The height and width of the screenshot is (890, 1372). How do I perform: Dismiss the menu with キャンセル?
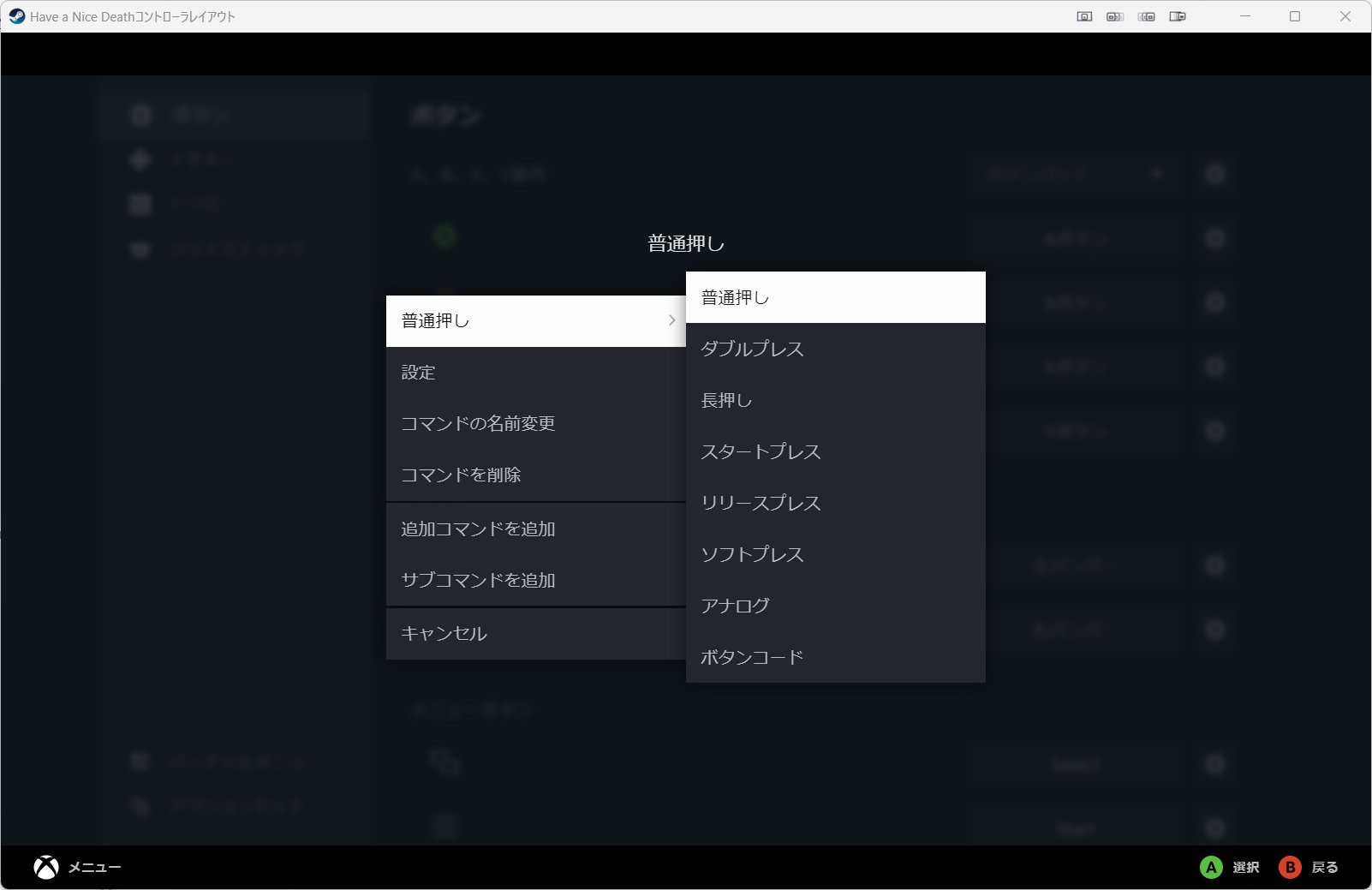535,634
